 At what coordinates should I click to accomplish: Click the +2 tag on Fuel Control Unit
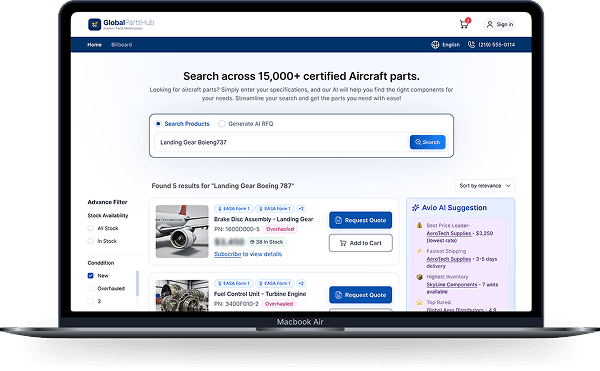click(x=301, y=283)
